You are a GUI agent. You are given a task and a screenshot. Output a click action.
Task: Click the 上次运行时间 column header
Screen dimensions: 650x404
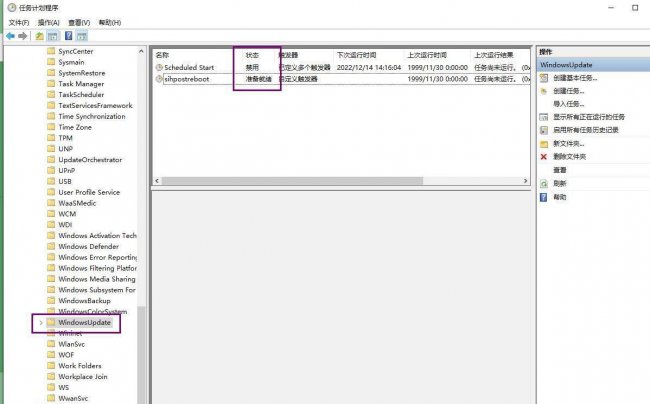pyautogui.click(x=427, y=55)
